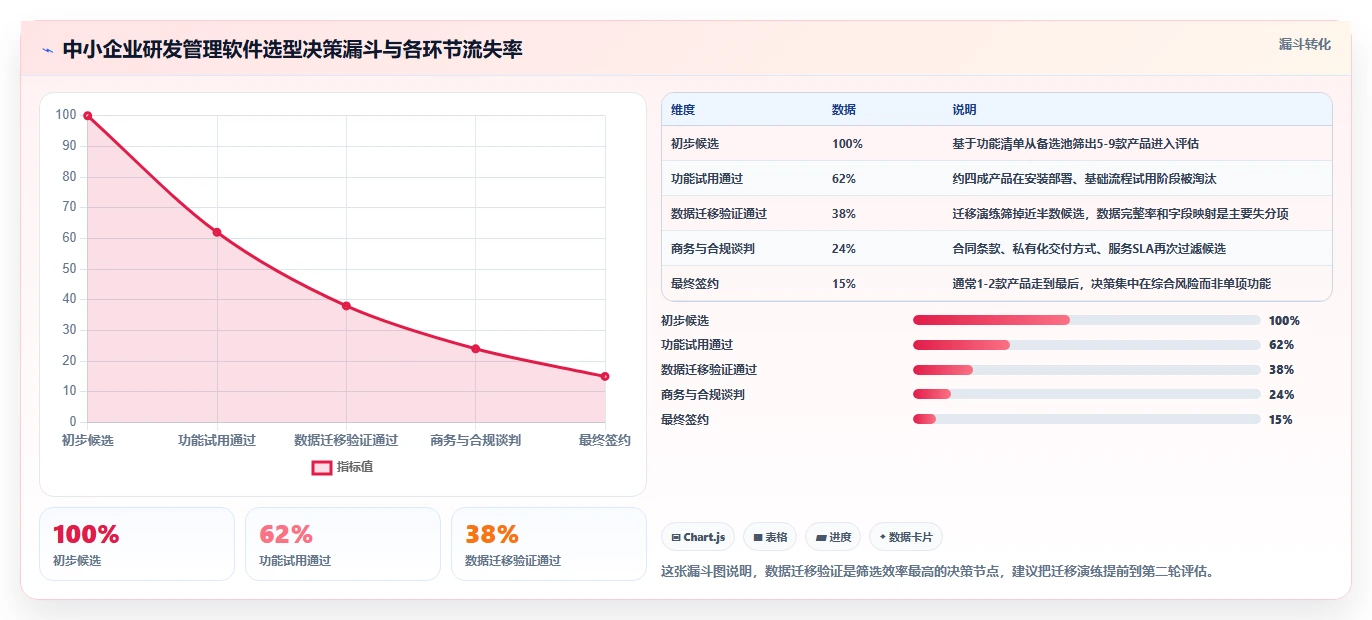
Task: Click the 100% value beside the progress bars
Action: pos(1284,321)
